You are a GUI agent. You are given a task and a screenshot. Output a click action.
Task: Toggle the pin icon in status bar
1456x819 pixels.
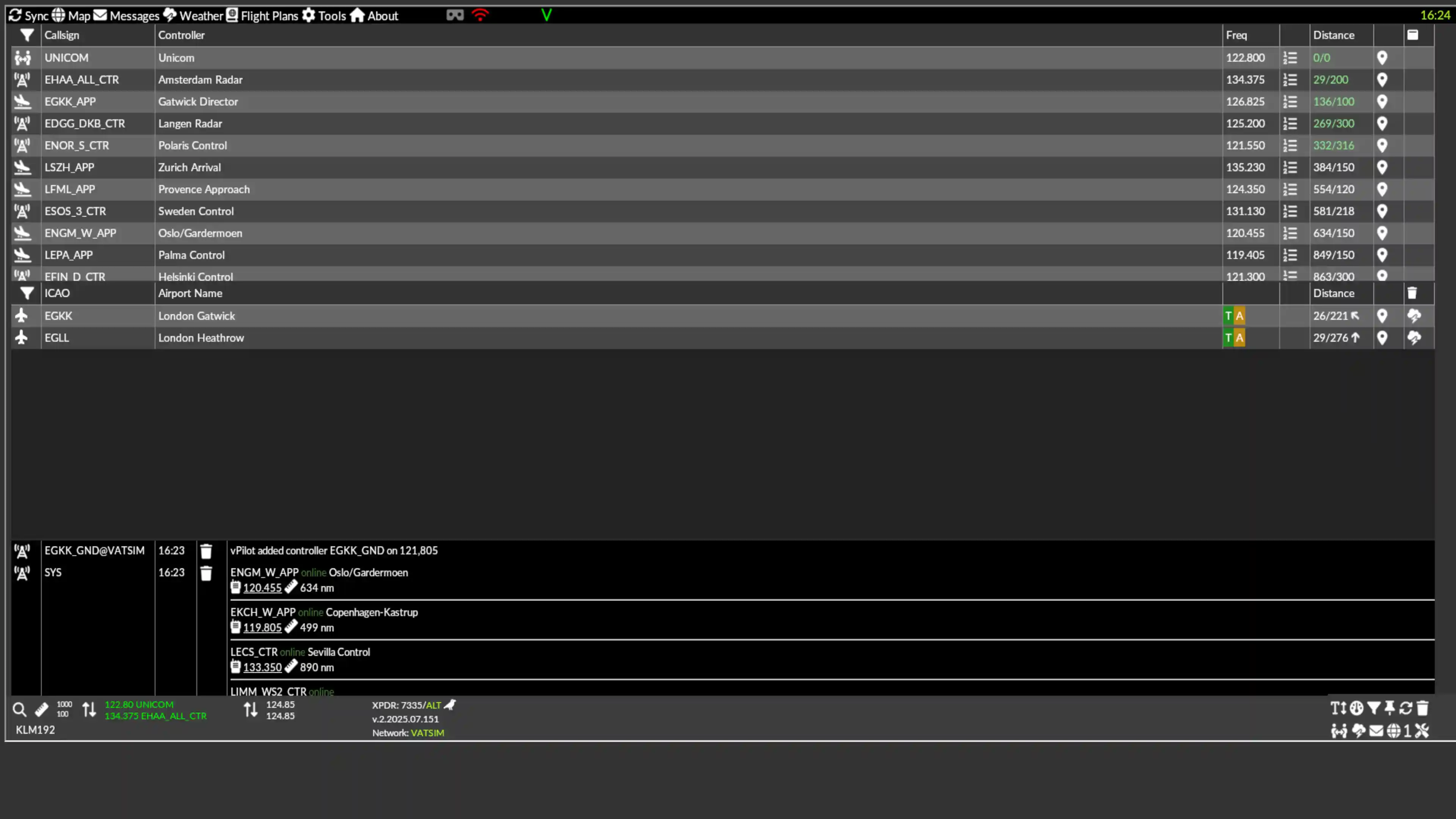pos(1389,708)
